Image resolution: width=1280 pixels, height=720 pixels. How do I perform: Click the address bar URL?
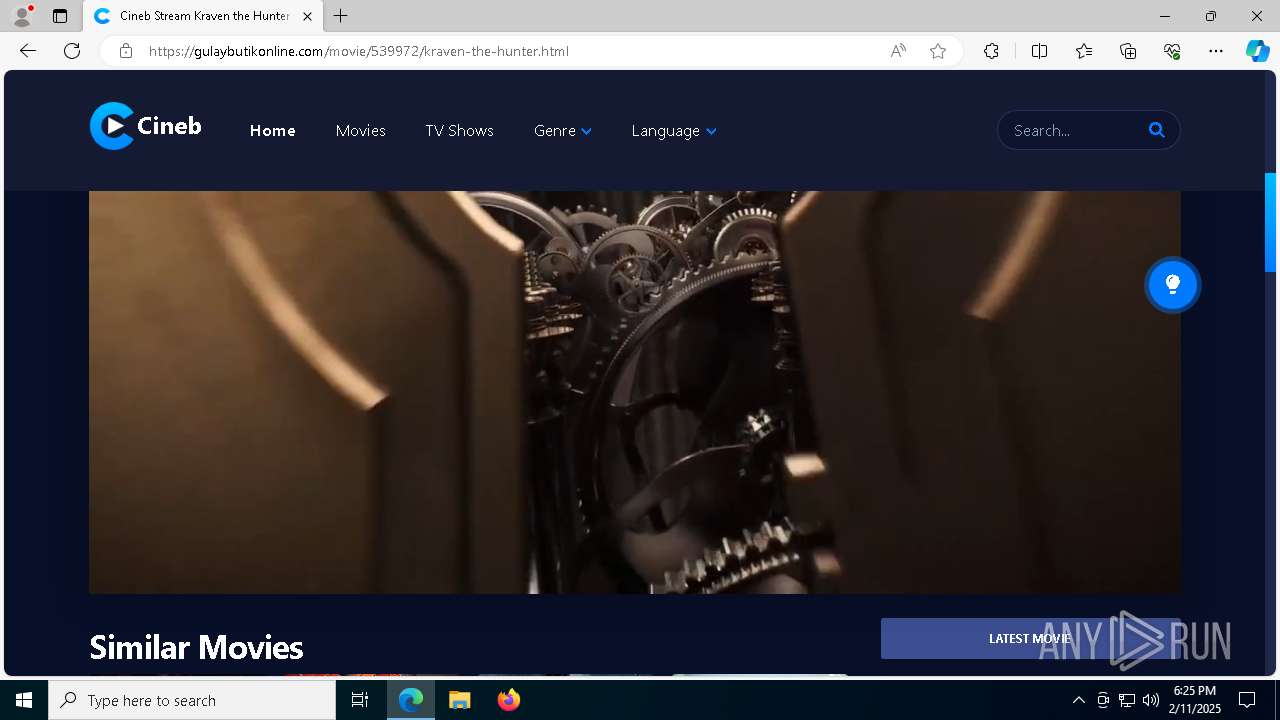359,51
